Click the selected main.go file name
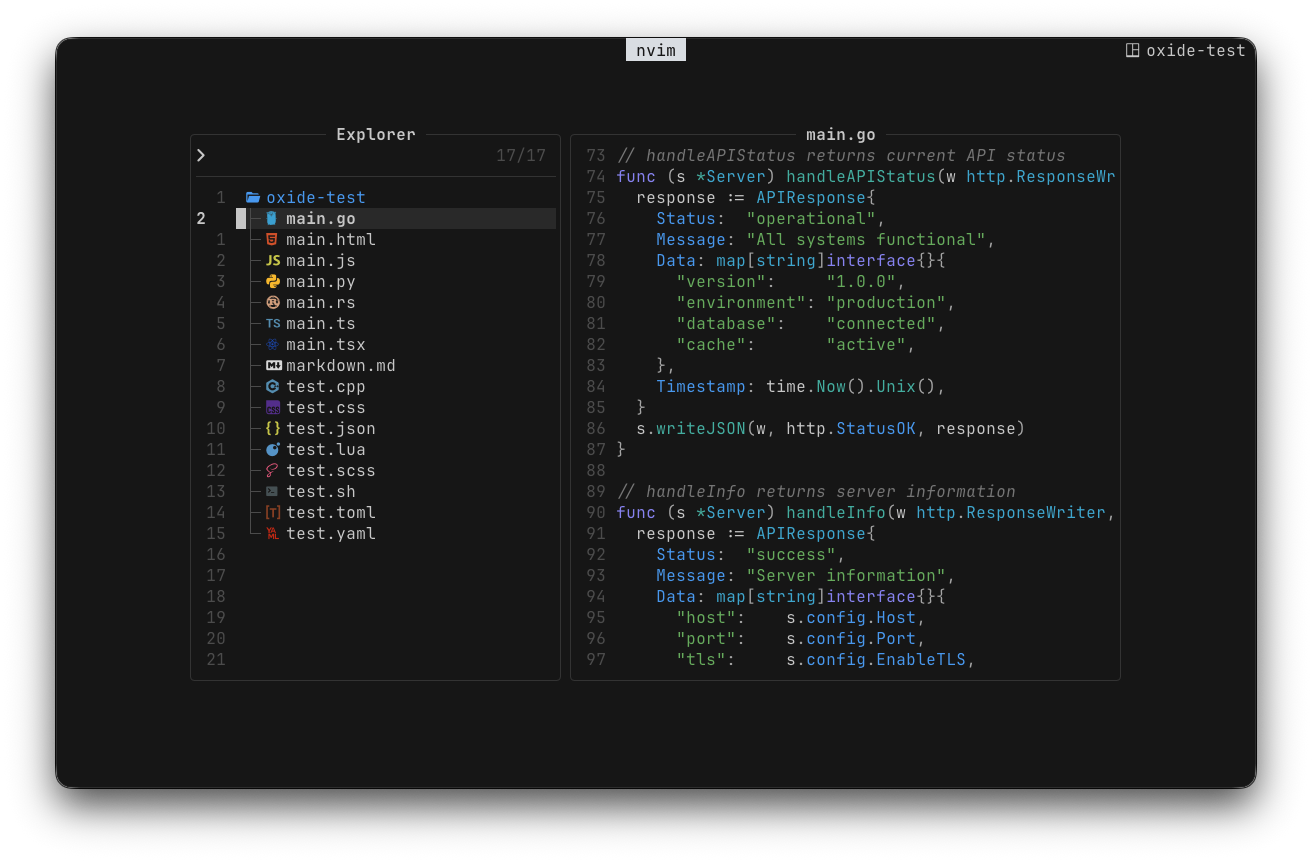Image resolution: width=1312 pixels, height=862 pixels. 321,218
